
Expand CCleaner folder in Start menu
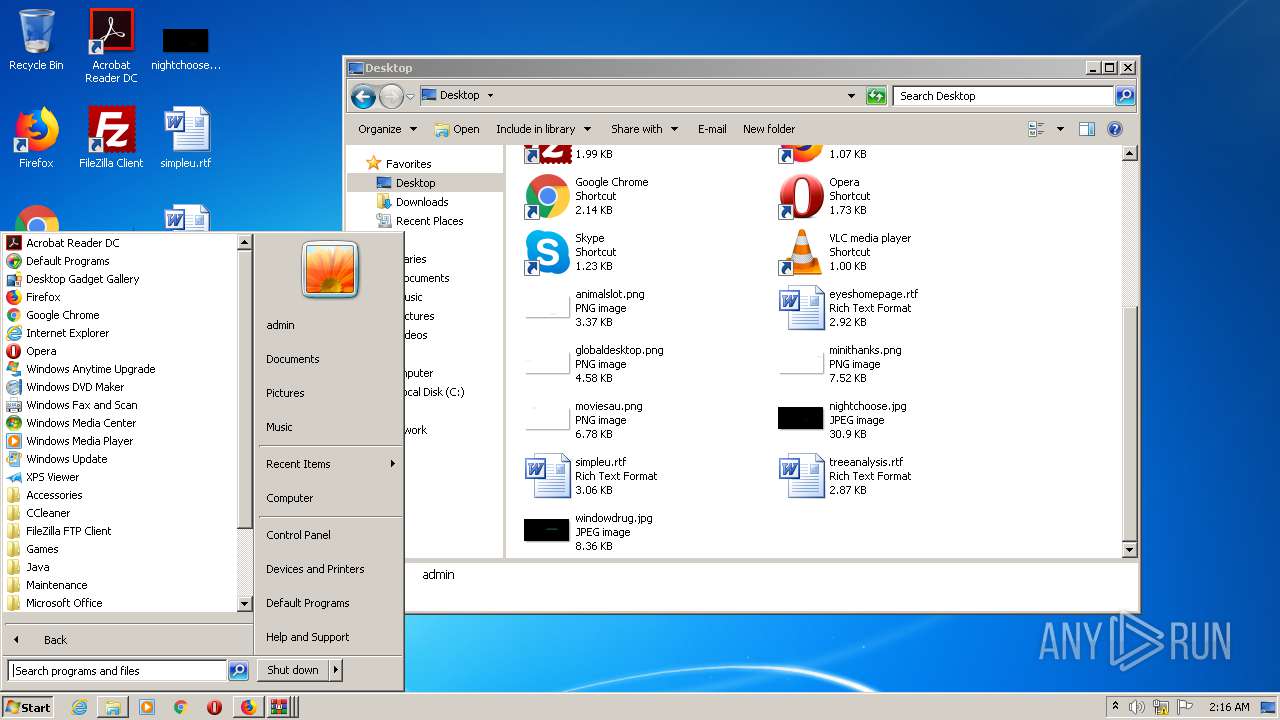(48, 513)
